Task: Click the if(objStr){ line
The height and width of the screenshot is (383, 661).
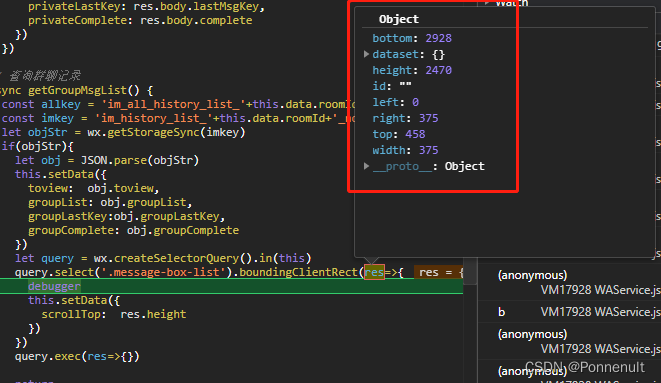Action: point(38,146)
